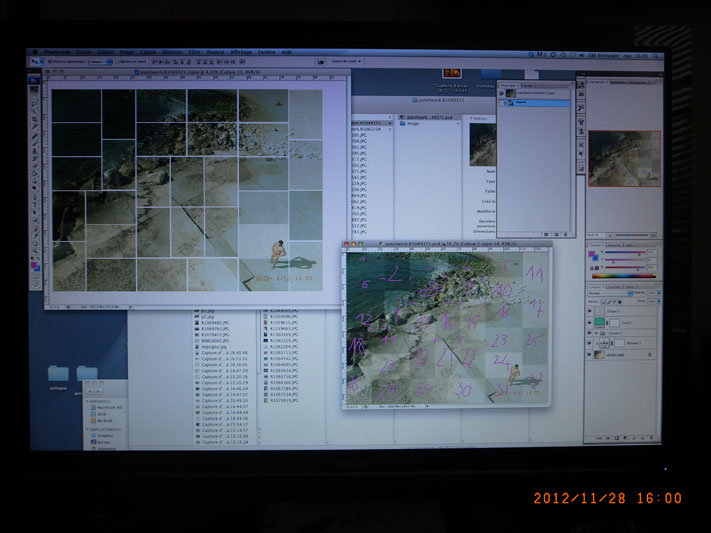Open Spotlight search in the menu bar
Screen dimensions: 711x533
pyautogui.click(x=655, y=56)
